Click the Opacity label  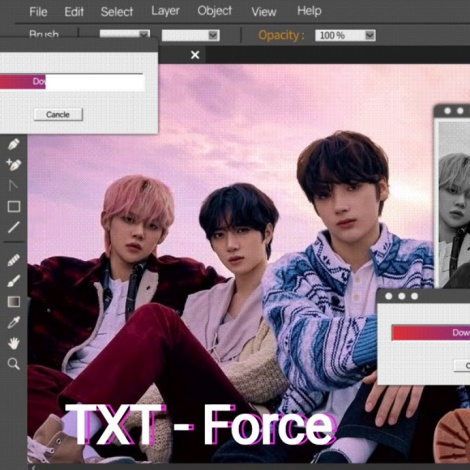(x=281, y=35)
